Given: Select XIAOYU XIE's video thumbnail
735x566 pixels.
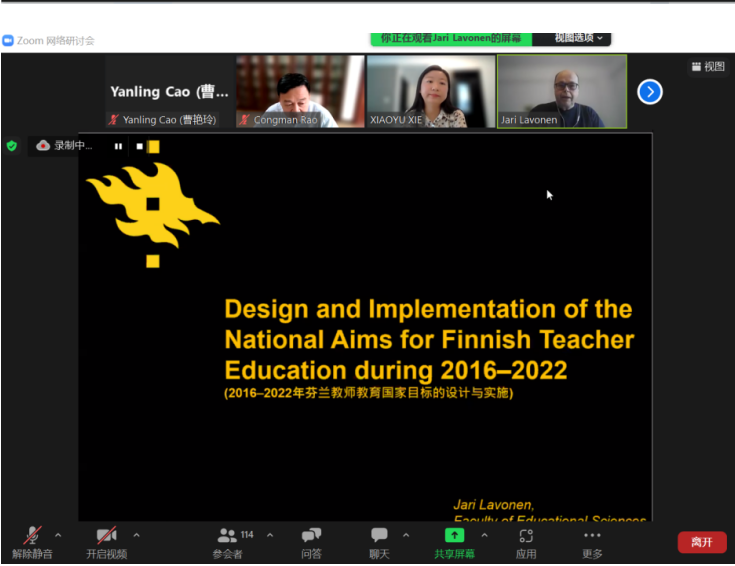Looking at the screenshot, I should 431,91.
